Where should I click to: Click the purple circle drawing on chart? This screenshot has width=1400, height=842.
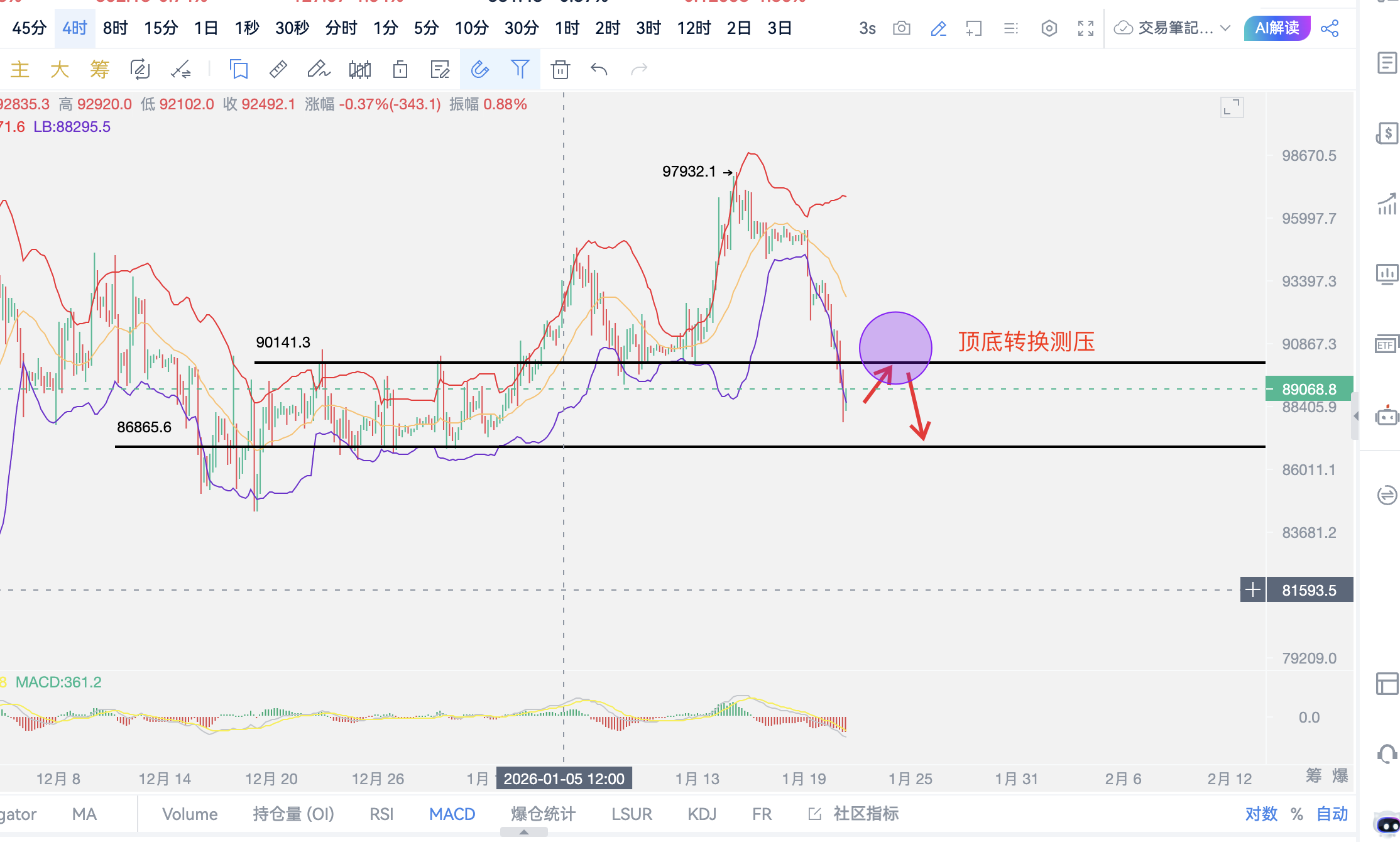click(x=895, y=339)
